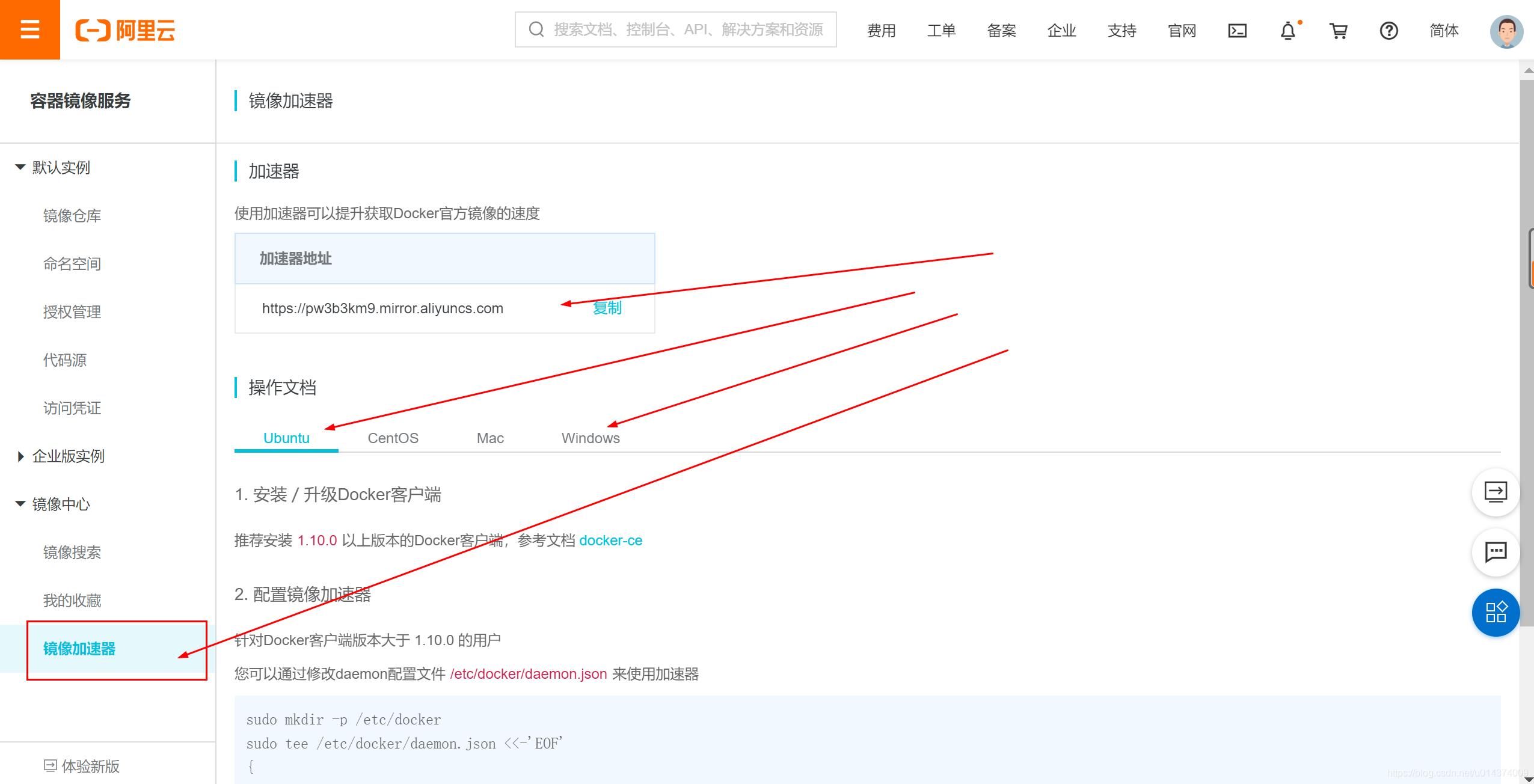Click the floating panel collapse arrow button

coord(1496,492)
